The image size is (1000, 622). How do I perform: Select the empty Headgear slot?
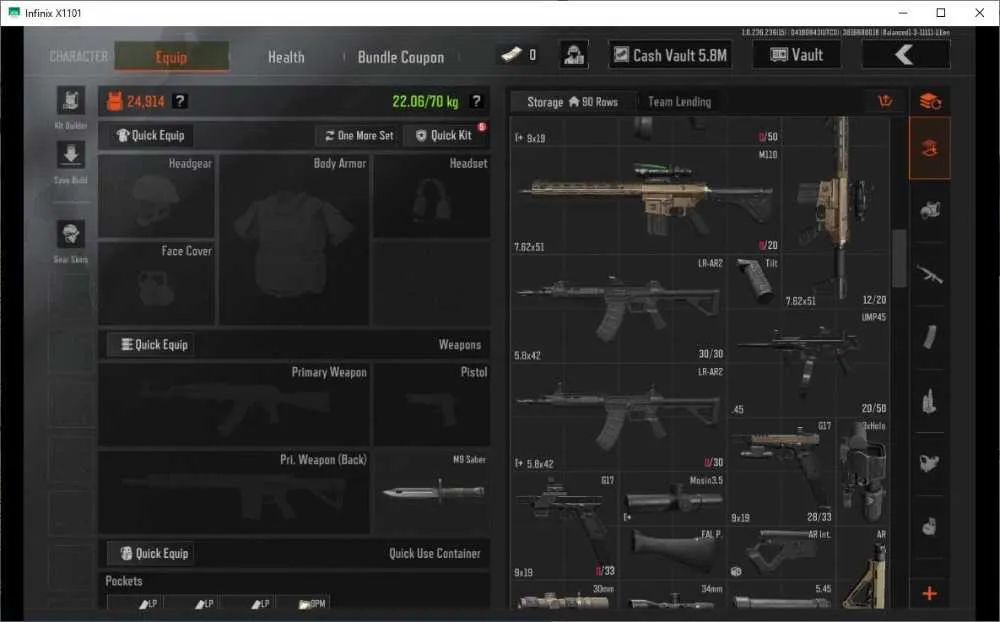tap(156, 196)
